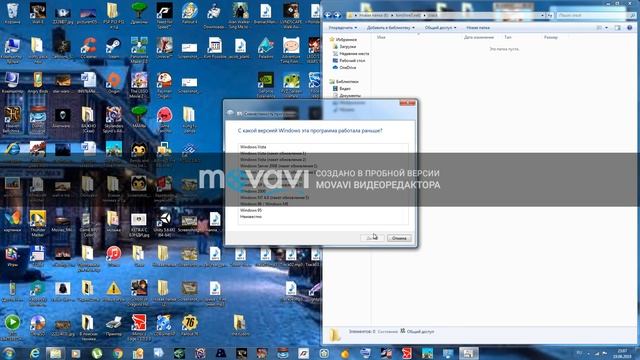Sort by Дата изменения column header
Screen dimensions: 640x360
point(478,37)
